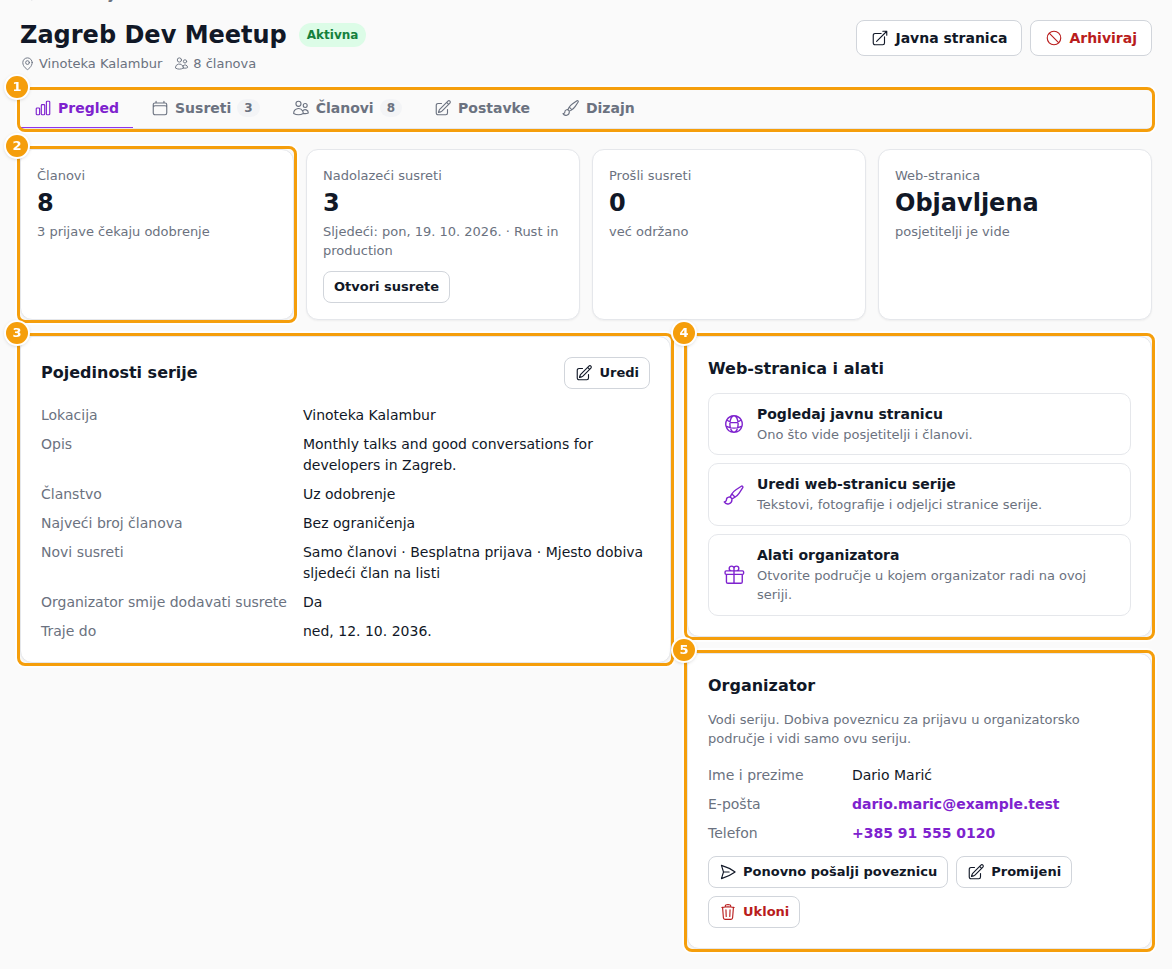Click the calendar icon on Susreti tab
This screenshot has height=969, width=1172.
click(160, 108)
